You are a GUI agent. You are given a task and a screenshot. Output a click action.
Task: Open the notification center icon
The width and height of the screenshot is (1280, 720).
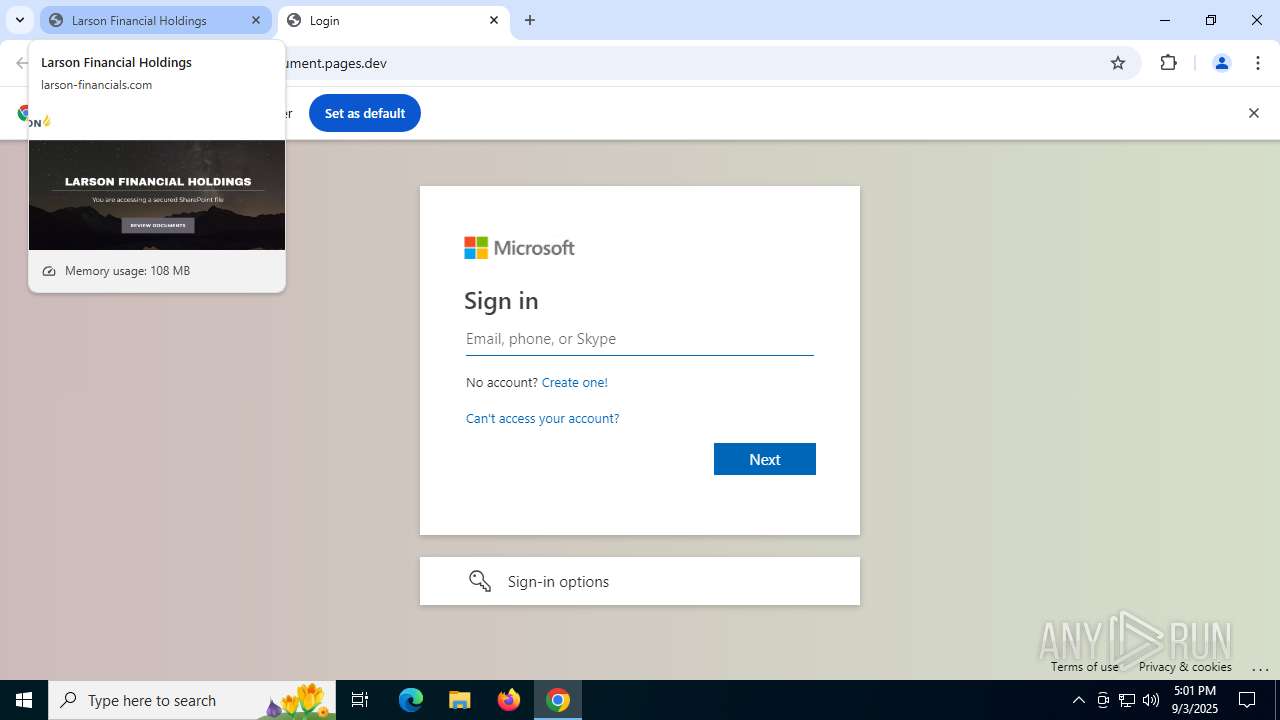click(1247, 700)
